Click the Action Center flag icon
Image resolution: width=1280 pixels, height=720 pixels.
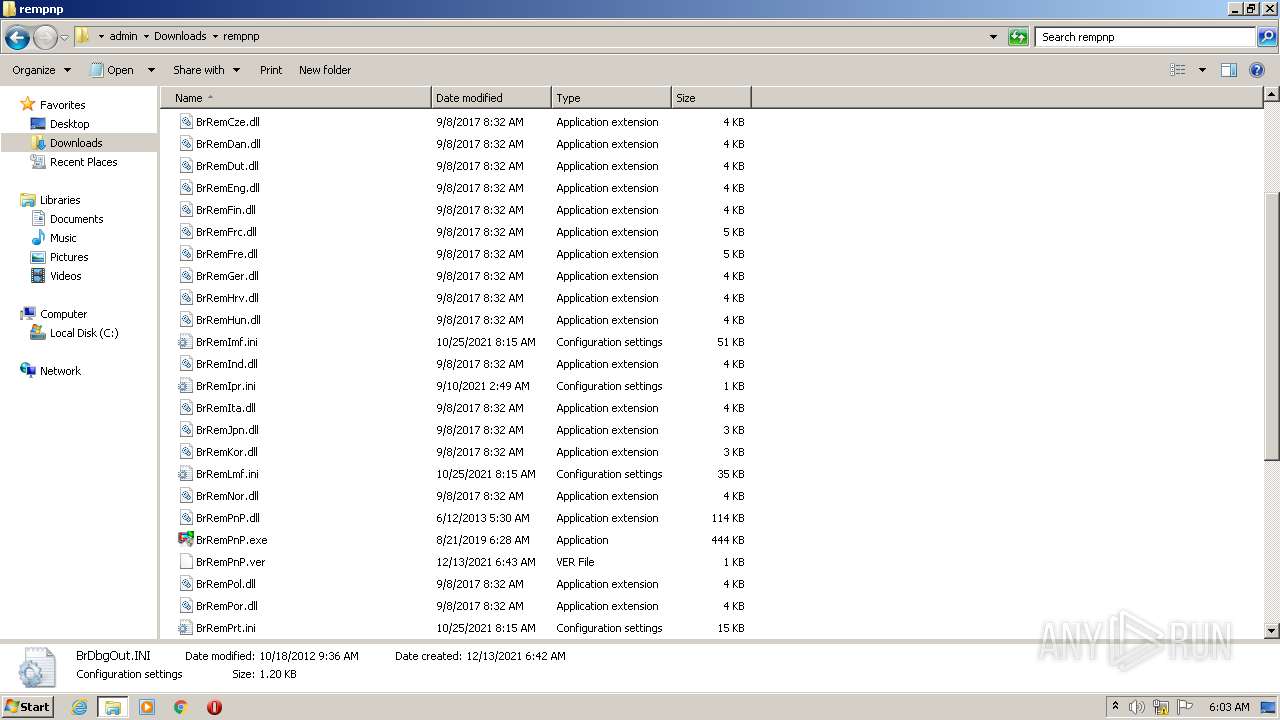coord(1185,707)
